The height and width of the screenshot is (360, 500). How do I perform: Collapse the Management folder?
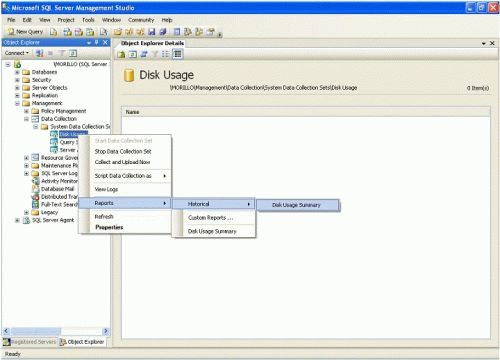(x=17, y=103)
